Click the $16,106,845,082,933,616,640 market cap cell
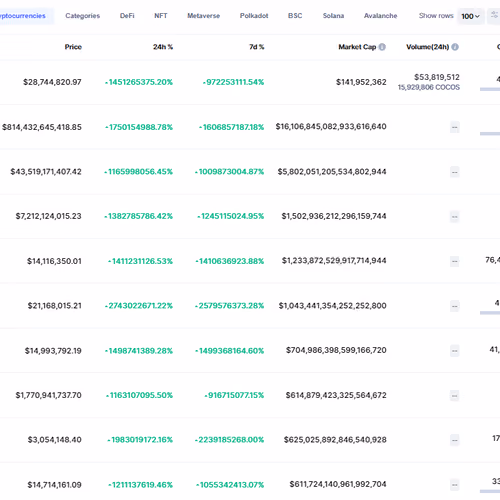Viewport: 500px width, 500px height. (x=331, y=127)
